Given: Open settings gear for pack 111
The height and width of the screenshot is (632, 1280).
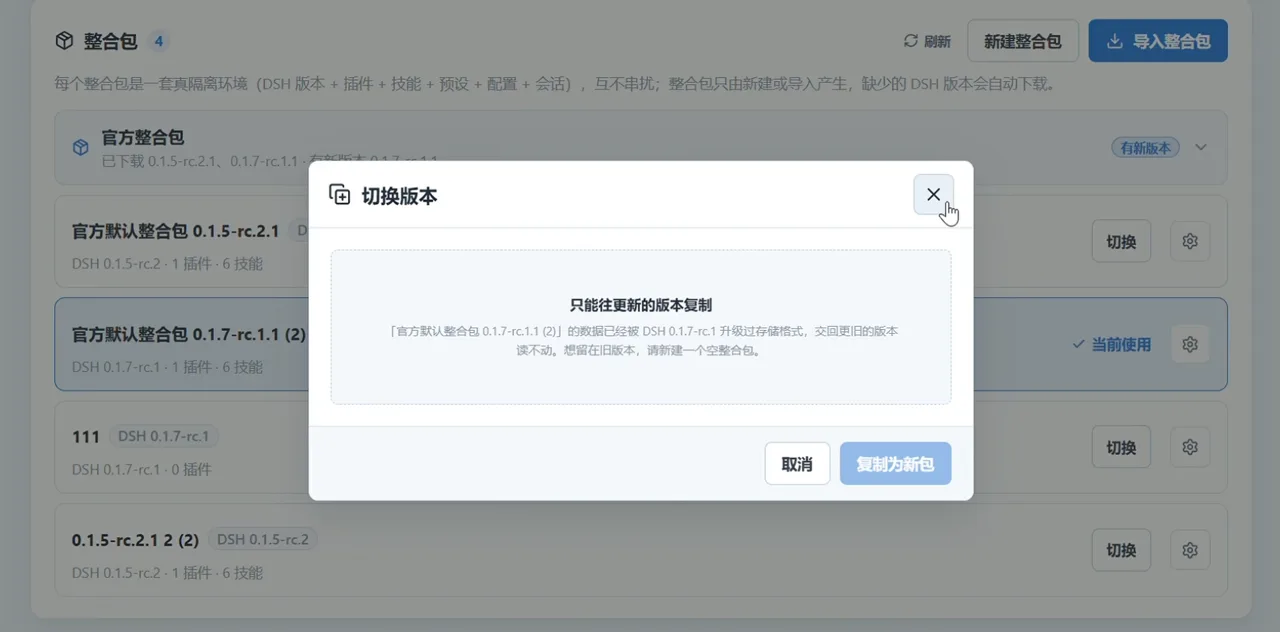Looking at the screenshot, I should [1190, 447].
